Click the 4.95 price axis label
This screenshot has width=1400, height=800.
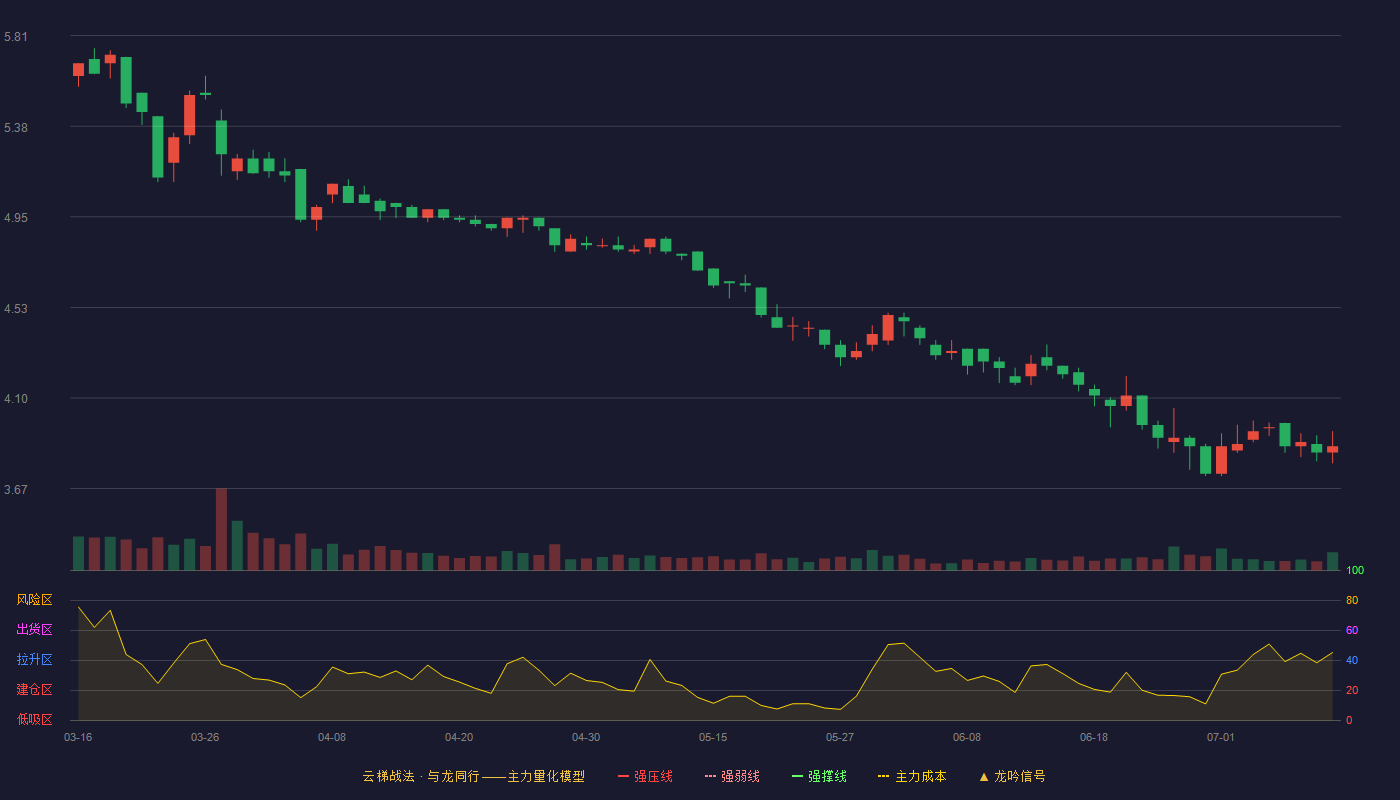tap(16, 218)
